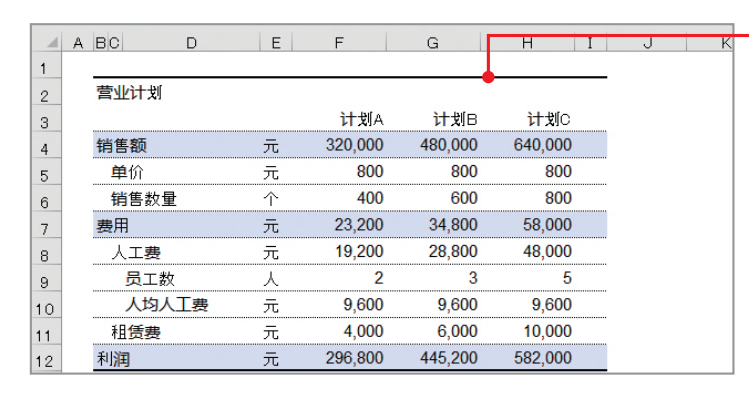
Task: Select the cell with 445,200
Action: tap(449, 358)
